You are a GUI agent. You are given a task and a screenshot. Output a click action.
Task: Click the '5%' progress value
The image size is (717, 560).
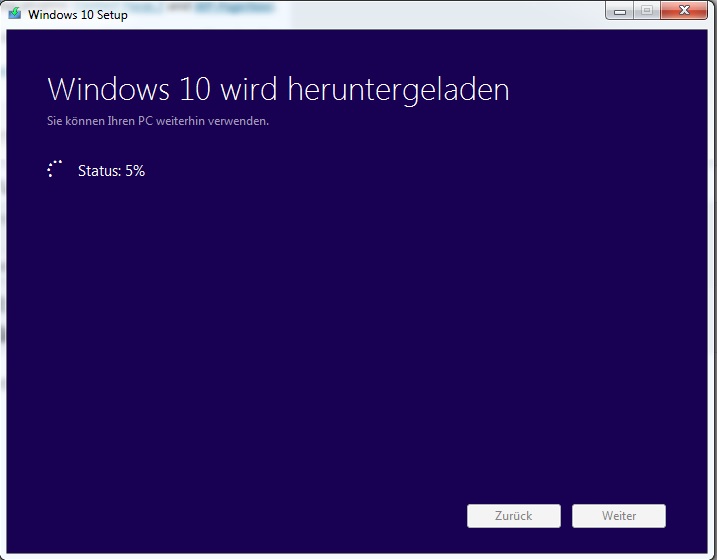point(135,171)
